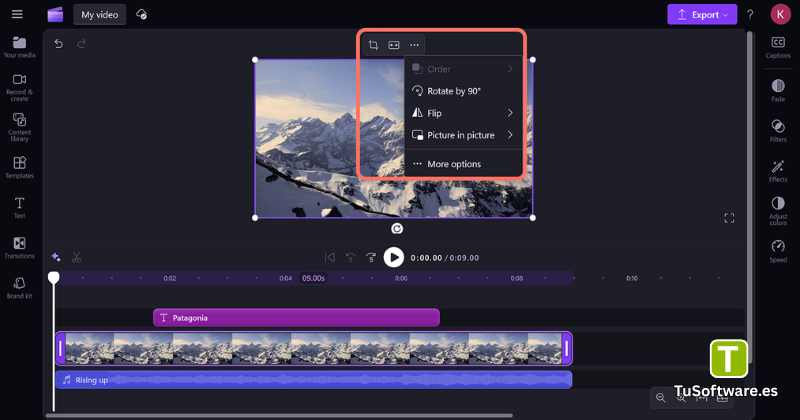Screen dimensions: 800x420
Task: Click the three-dots more button in floating toolbar
Action: click(414, 45)
